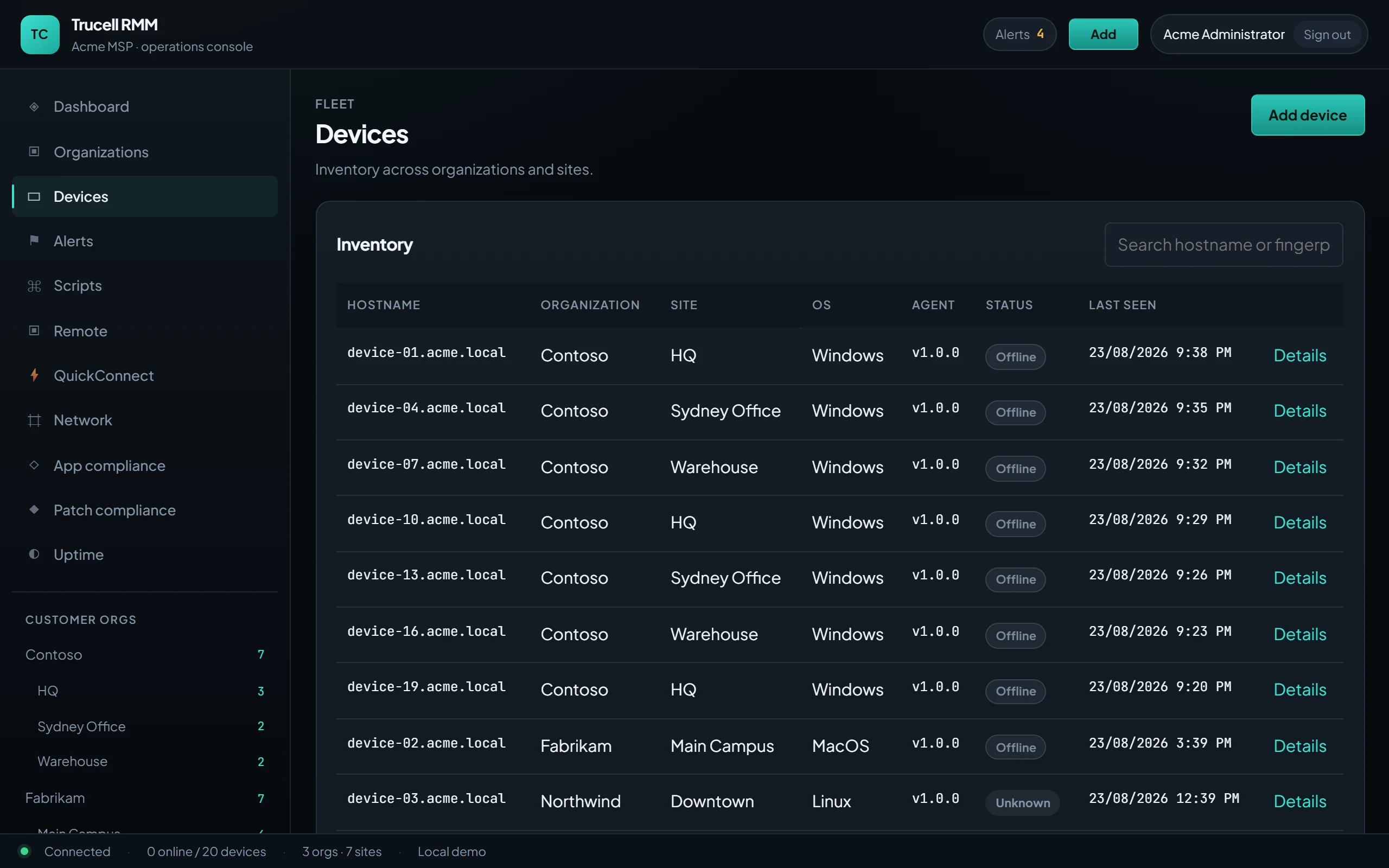Go to Organizations in the sidebar

[145, 152]
